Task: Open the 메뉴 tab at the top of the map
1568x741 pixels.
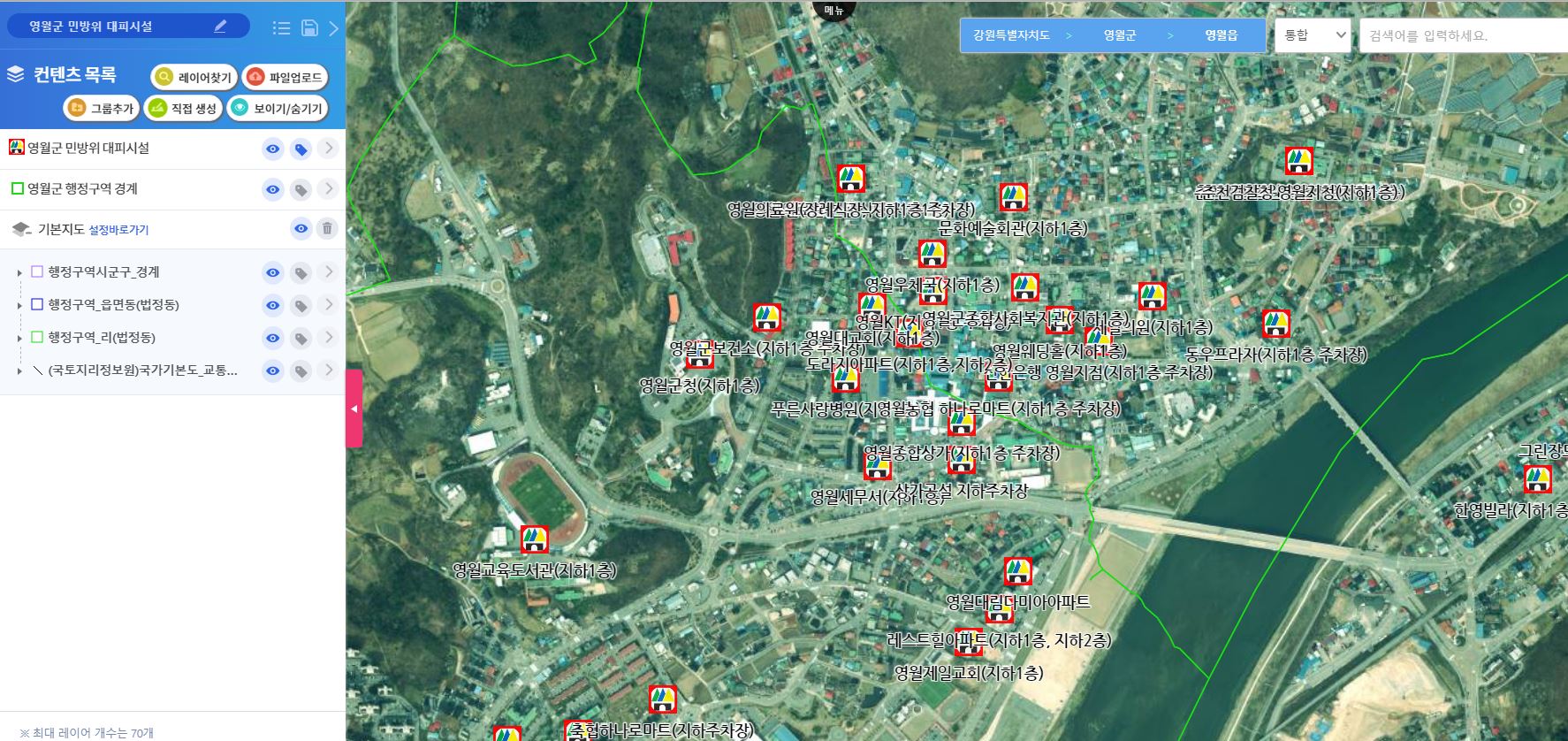Action: click(x=833, y=11)
